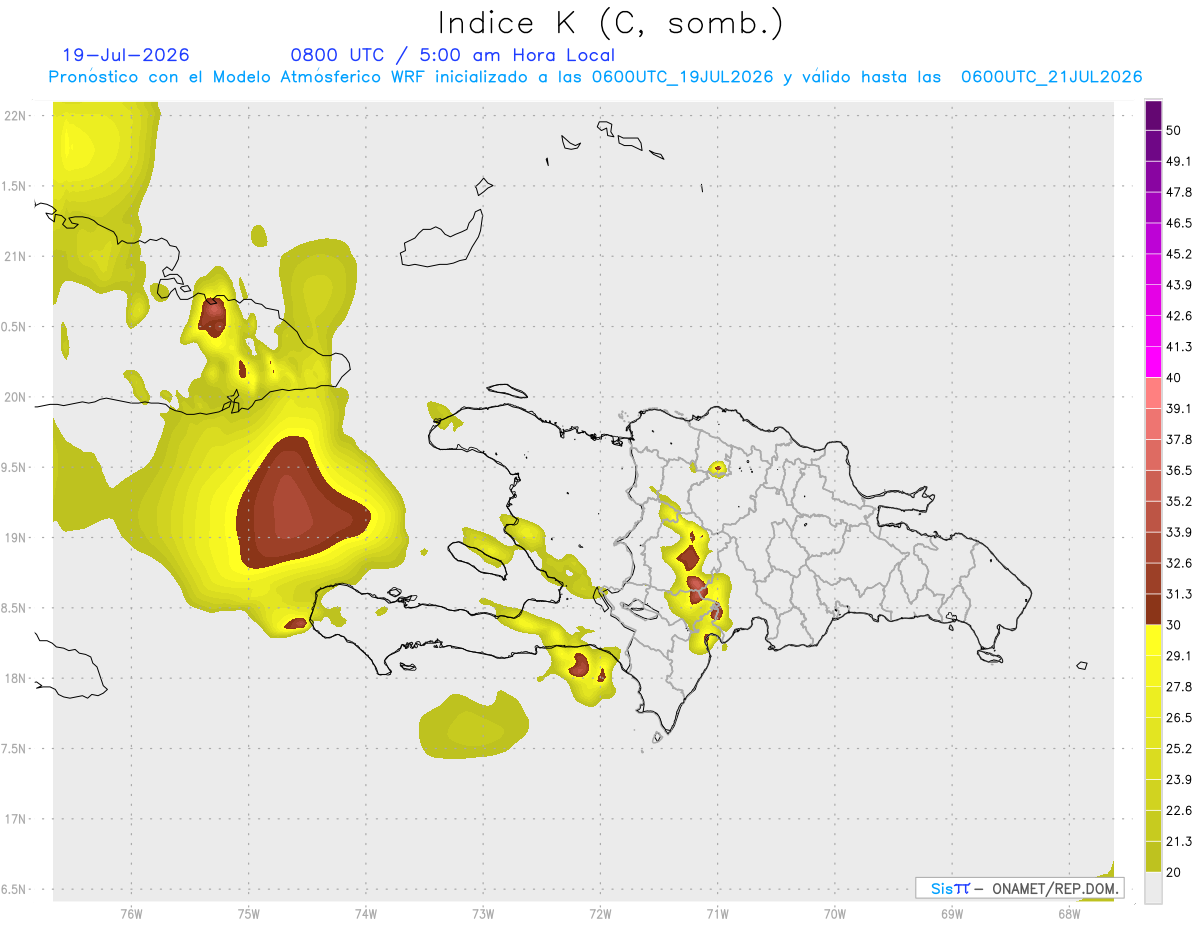Click the '19N' latitude label
Viewport: 1200px width, 927px height.
tap(15, 538)
